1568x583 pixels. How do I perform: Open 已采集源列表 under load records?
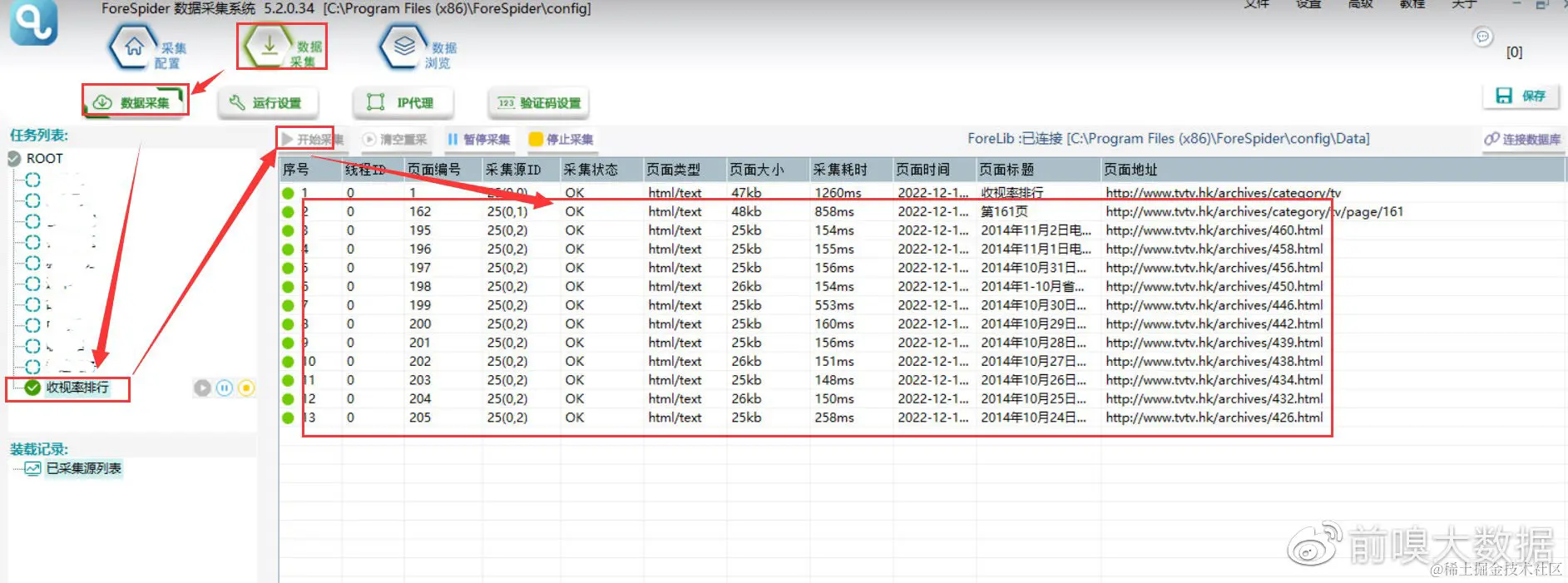(84, 468)
